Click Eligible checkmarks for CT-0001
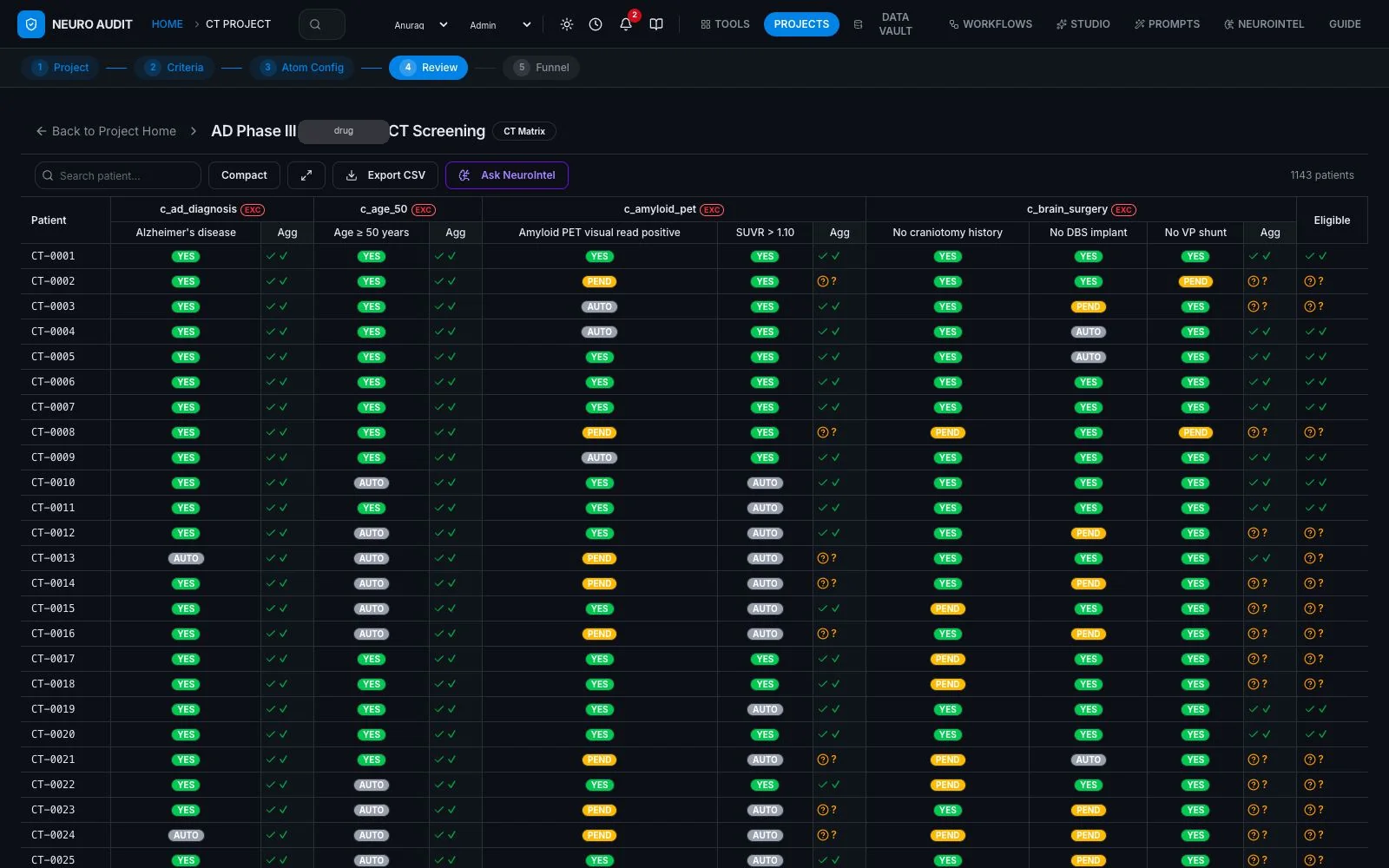 [1316, 256]
